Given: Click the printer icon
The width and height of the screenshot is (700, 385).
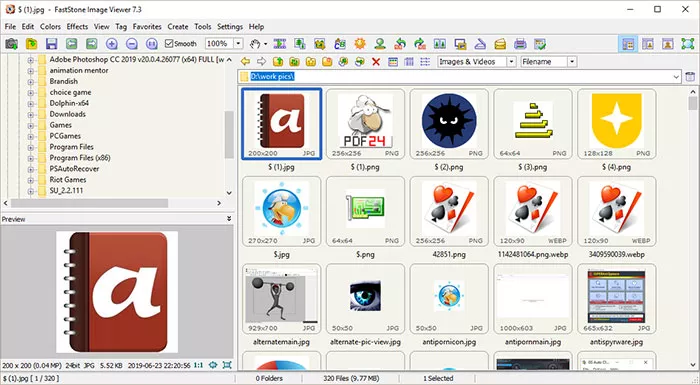Looking at the screenshot, I should click(520, 44).
